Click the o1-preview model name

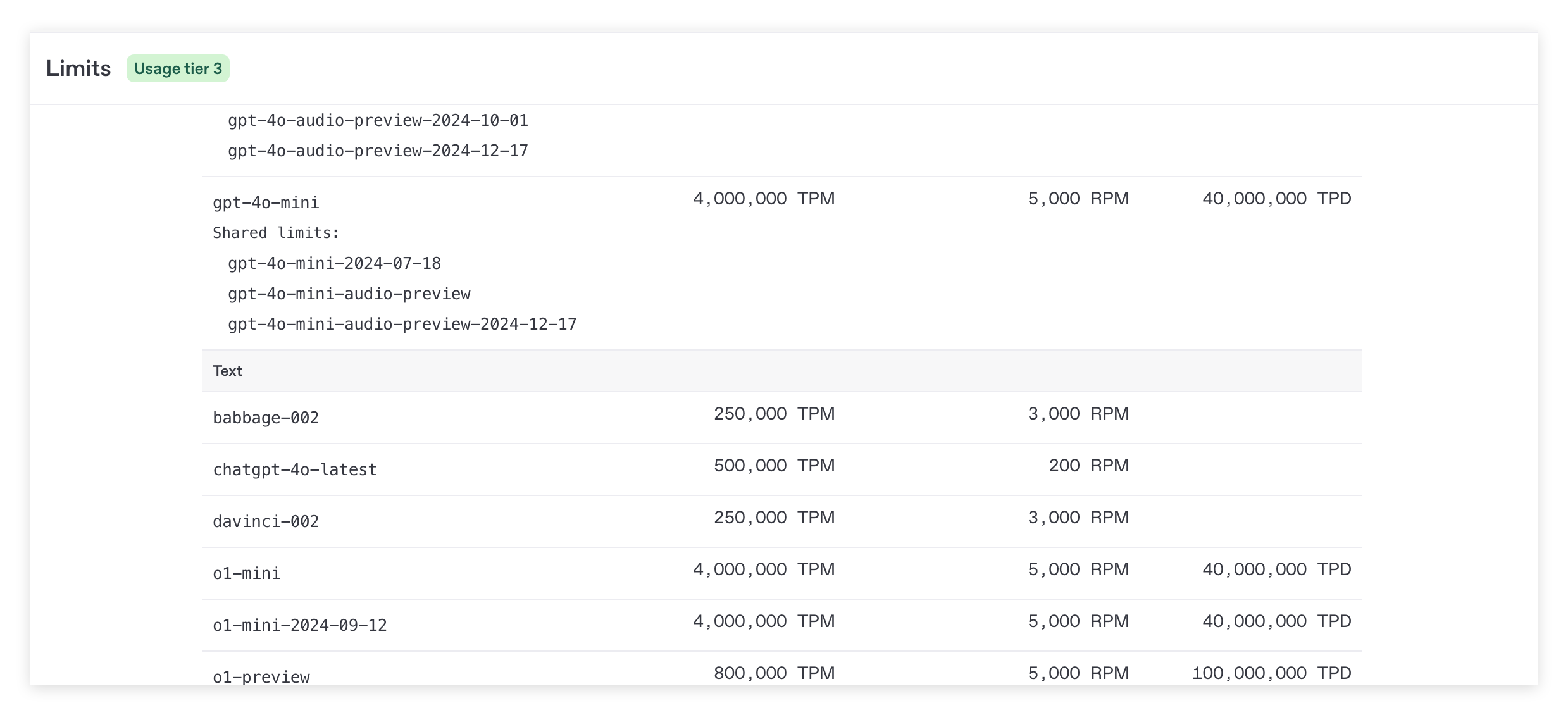coord(261,676)
